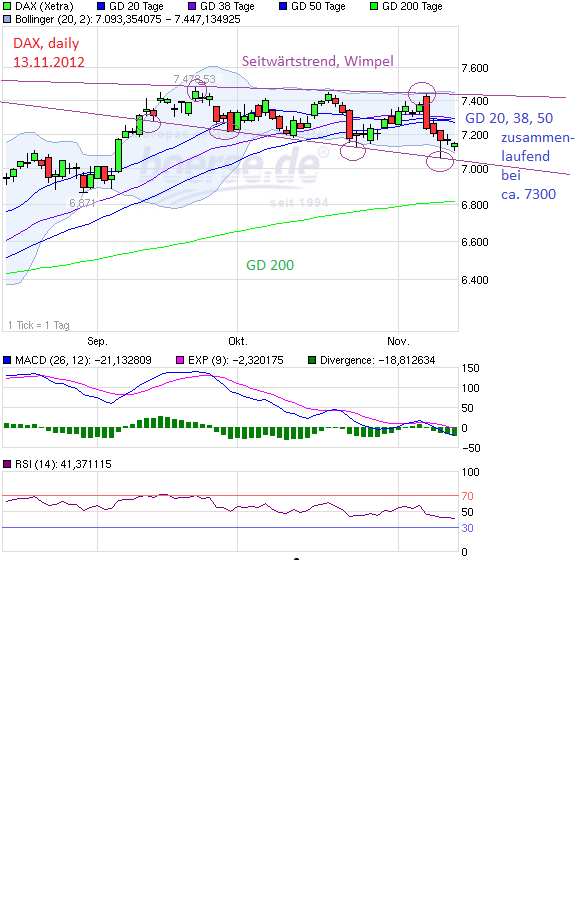Select the 'GD 38 Tage' legend label
Image resolution: width=582 pixels, height=922 pixels.
tap(228, 6)
